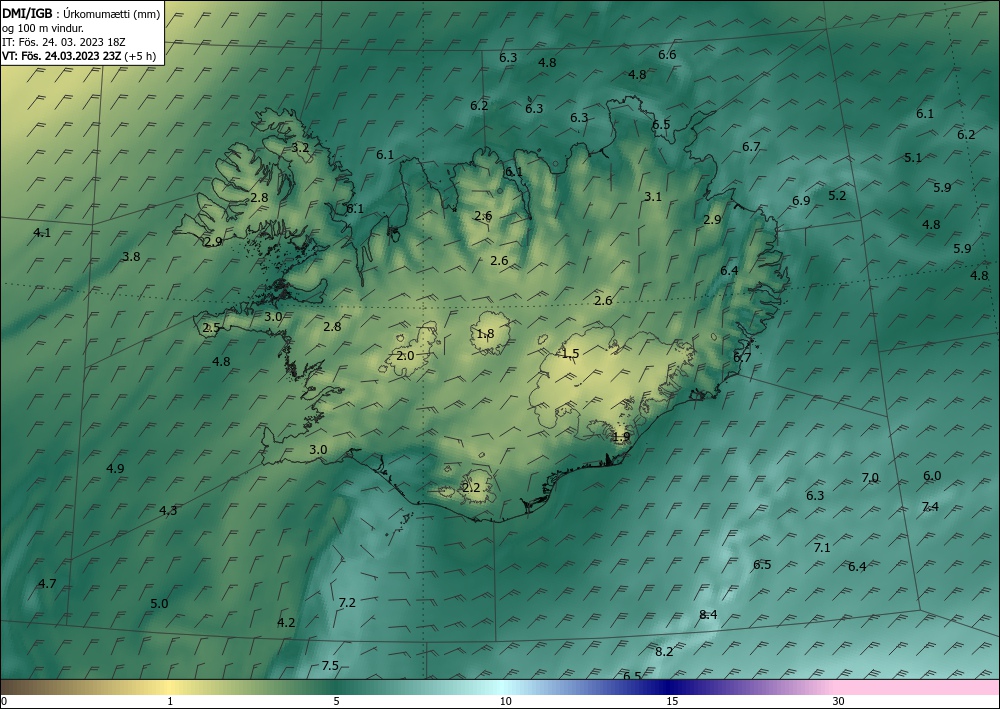This screenshot has width=1000, height=709.
Task: Click the map value '5.2'
Action: pos(837,196)
